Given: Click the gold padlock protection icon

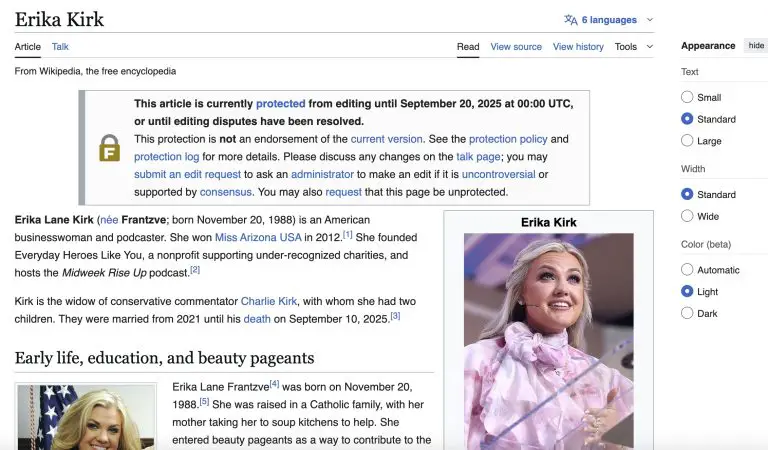Looking at the screenshot, I should pyautogui.click(x=109, y=148).
